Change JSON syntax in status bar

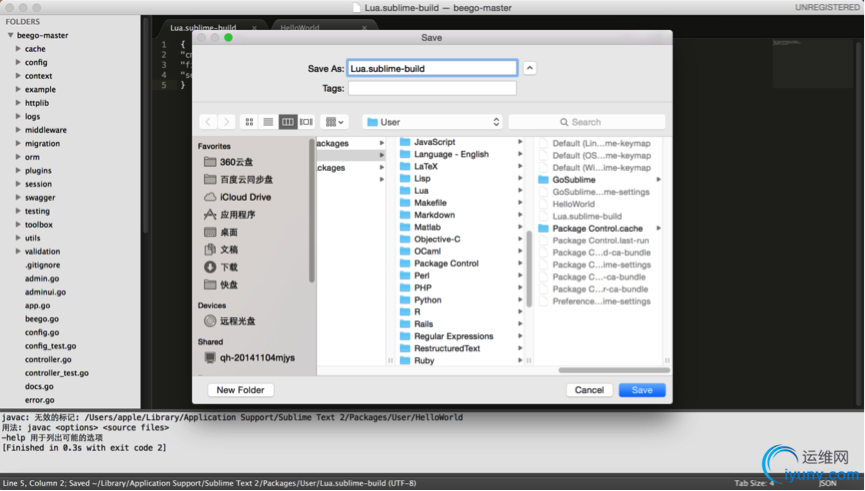point(827,483)
